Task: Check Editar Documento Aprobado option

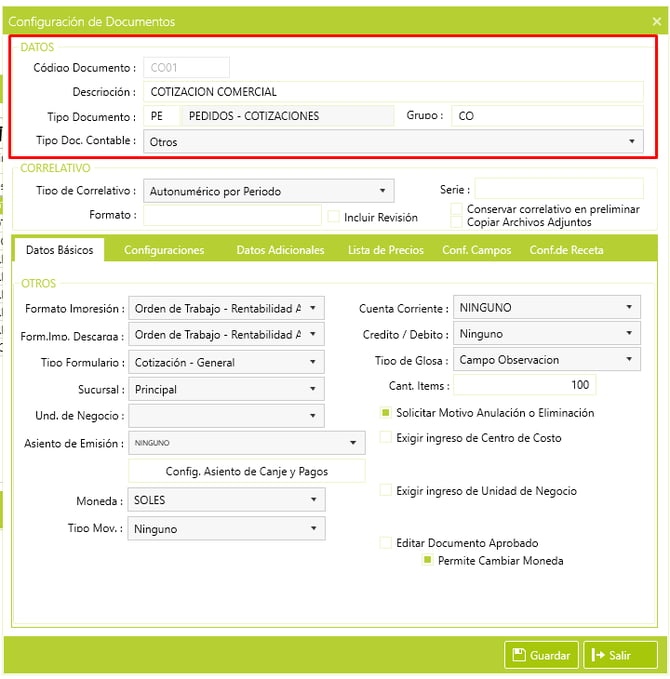Action: coord(386,542)
